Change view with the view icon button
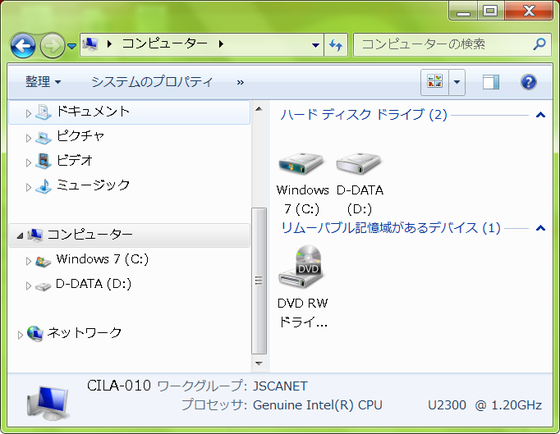This screenshot has width=560, height=434. (x=435, y=82)
